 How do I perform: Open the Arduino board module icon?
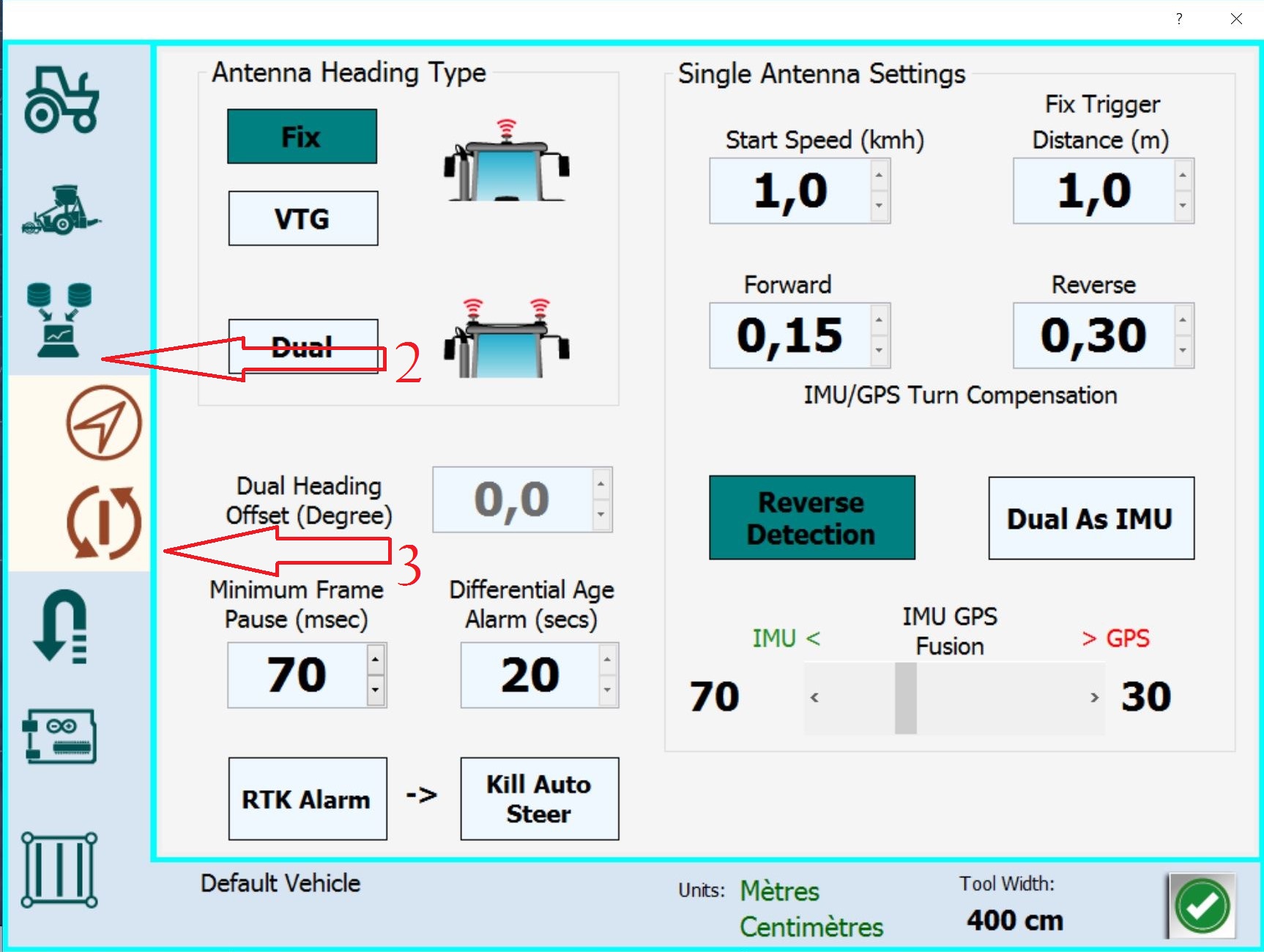[59, 736]
